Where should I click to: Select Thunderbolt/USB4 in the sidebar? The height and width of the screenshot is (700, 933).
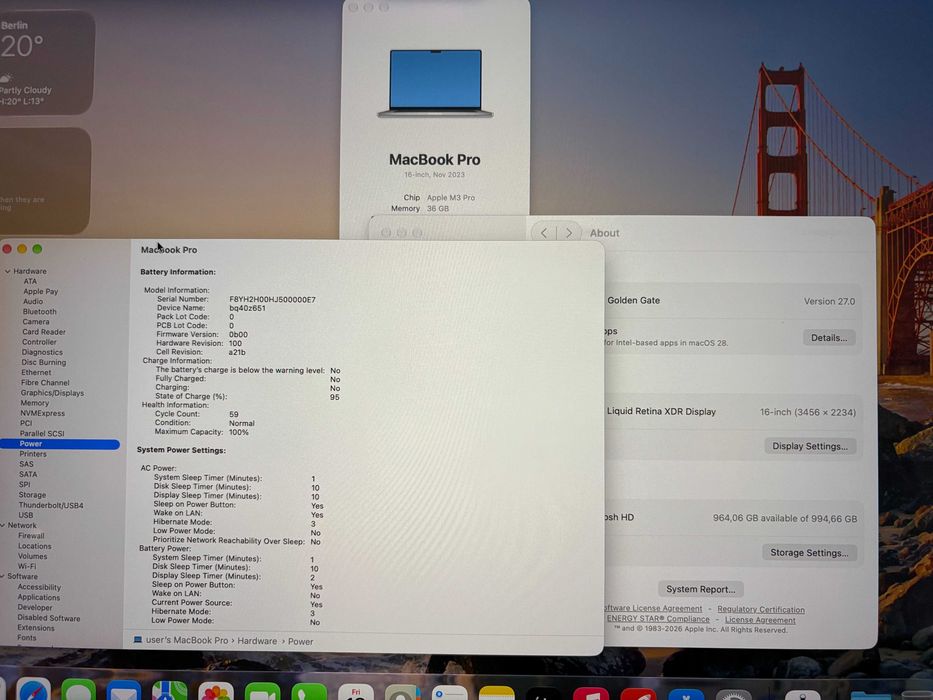point(51,505)
